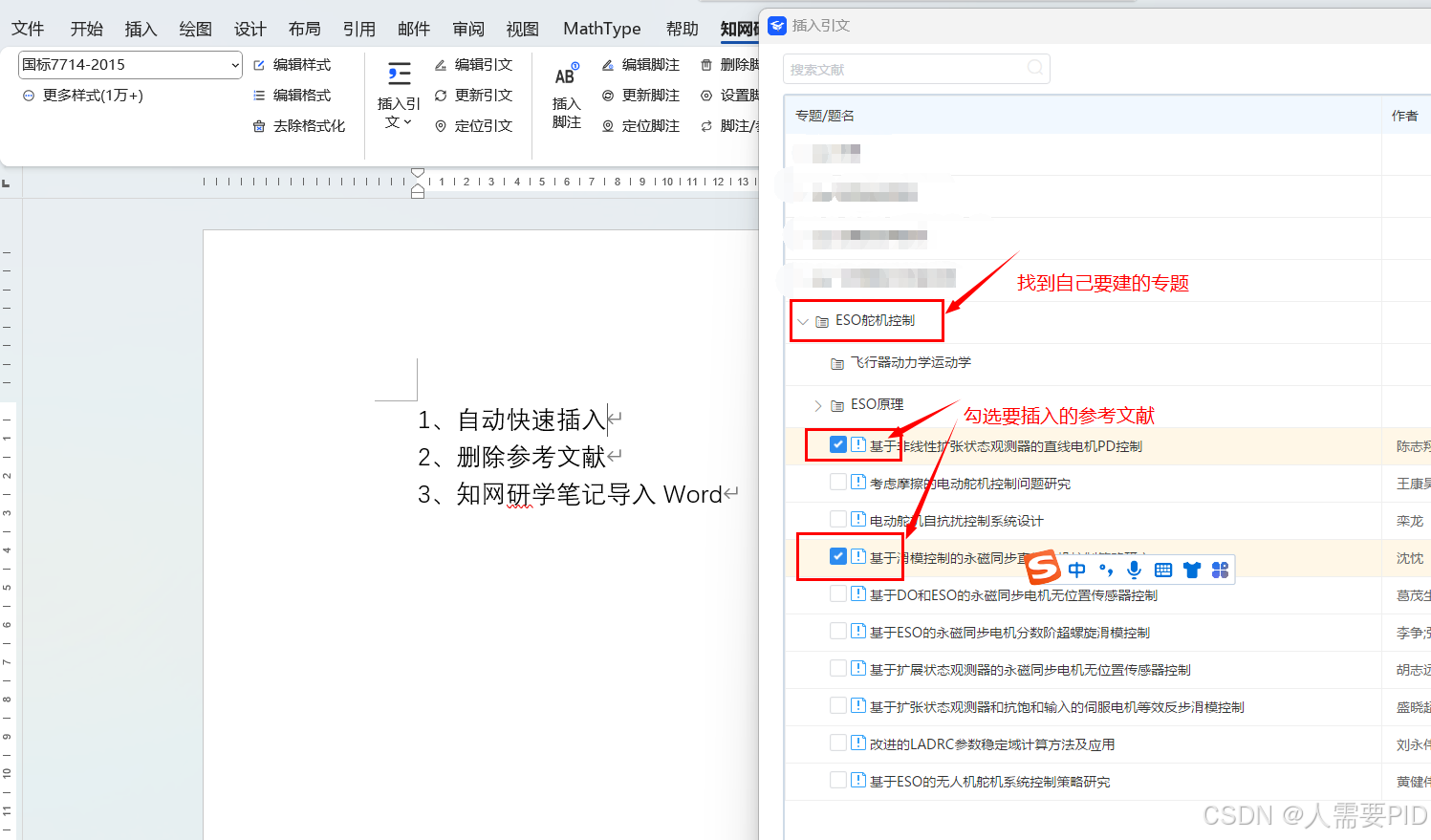Image resolution: width=1431 pixels, height=840 pixels.
Task: Open 插入引文 dropdown arrow
Action: pos(408,122)
